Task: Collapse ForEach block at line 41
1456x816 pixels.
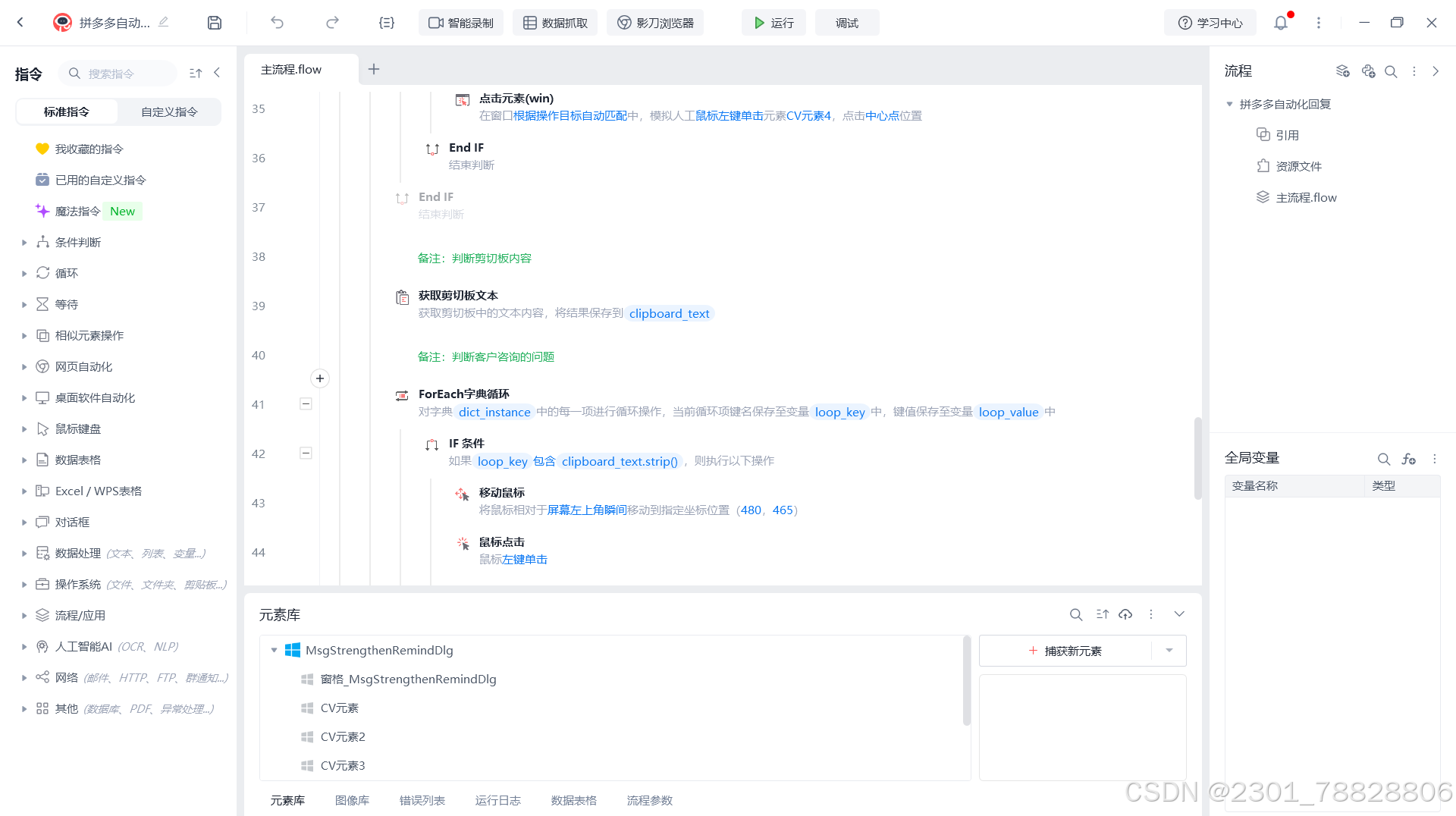Action: (x=306, y=404)
